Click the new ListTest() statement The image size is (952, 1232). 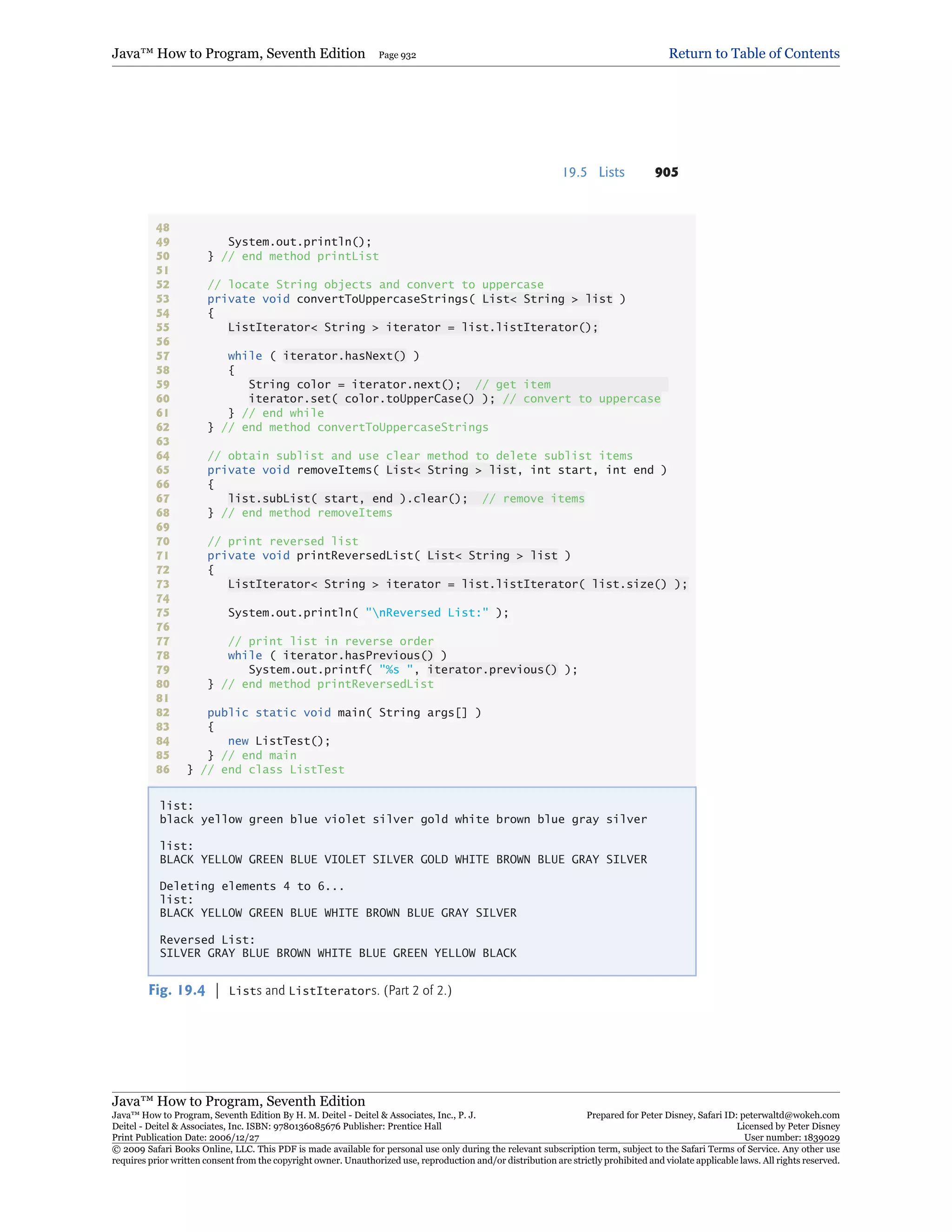click(278, 741)
